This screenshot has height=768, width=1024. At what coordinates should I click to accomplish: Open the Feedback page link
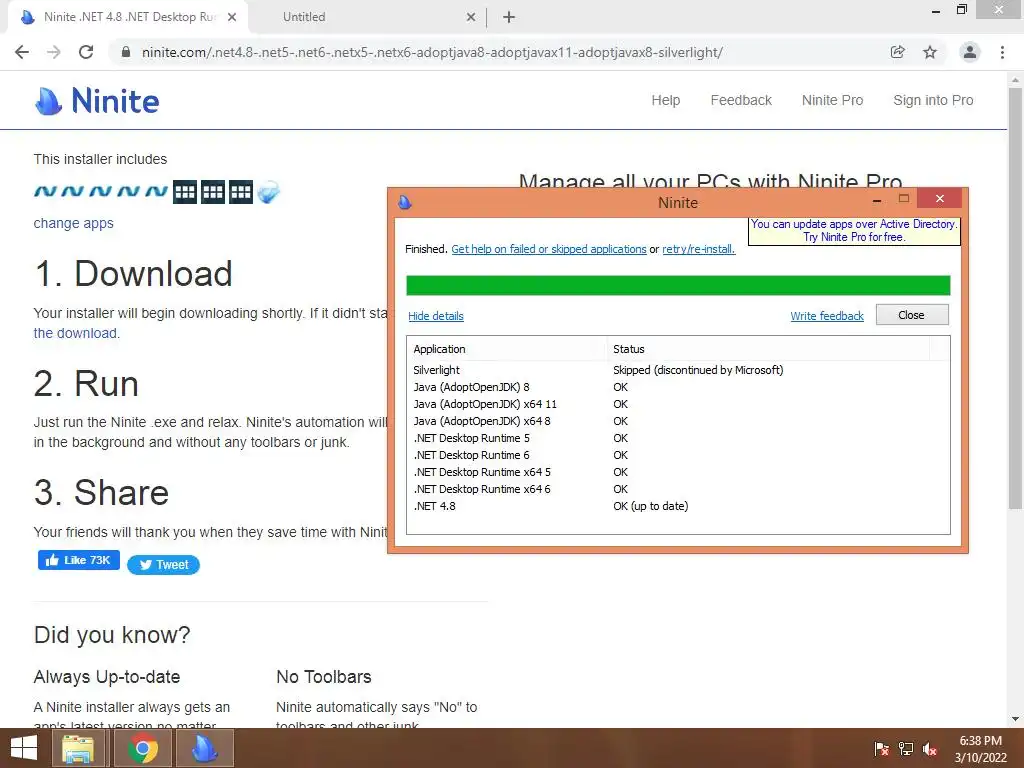pyautogui.click(x=741, y=101)
